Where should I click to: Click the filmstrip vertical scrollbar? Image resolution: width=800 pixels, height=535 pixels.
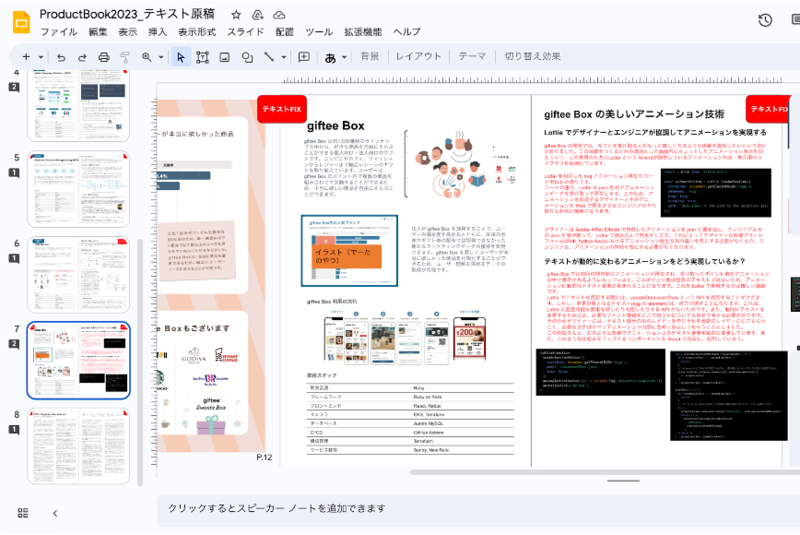click(140, 362)
